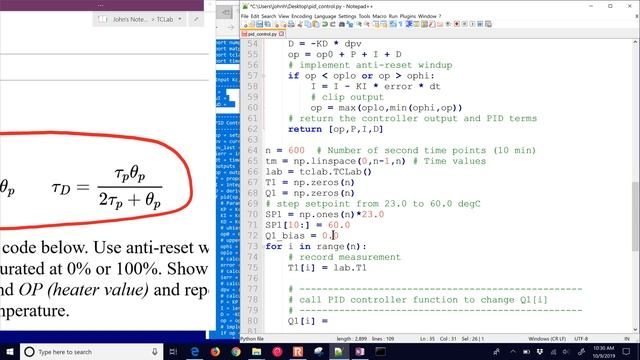Select the pid_control.py document tab

(x=262, y=34)
